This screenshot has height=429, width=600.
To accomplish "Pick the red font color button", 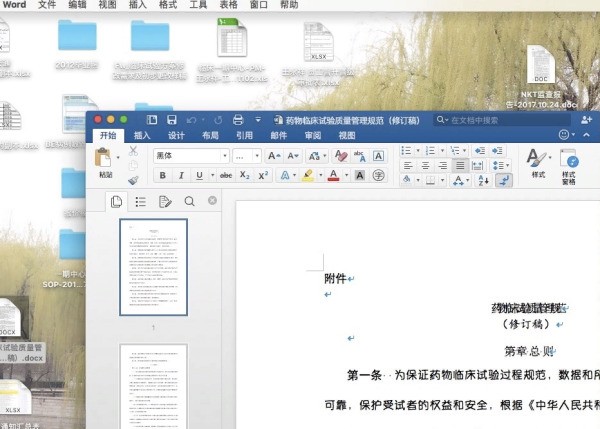I will [334, 176].
